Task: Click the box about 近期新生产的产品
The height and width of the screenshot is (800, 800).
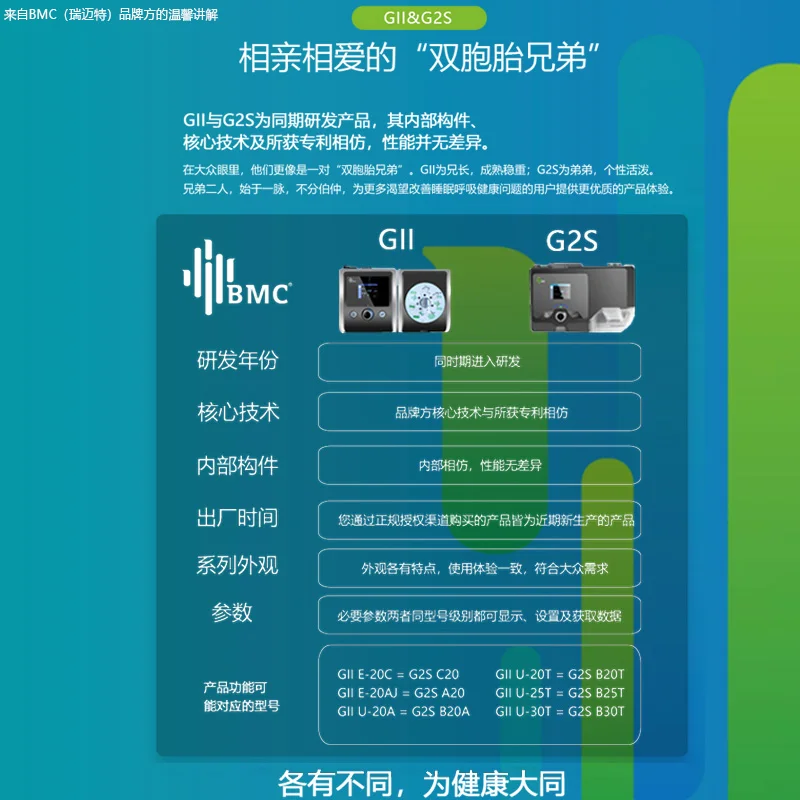Action: point(479,520)
